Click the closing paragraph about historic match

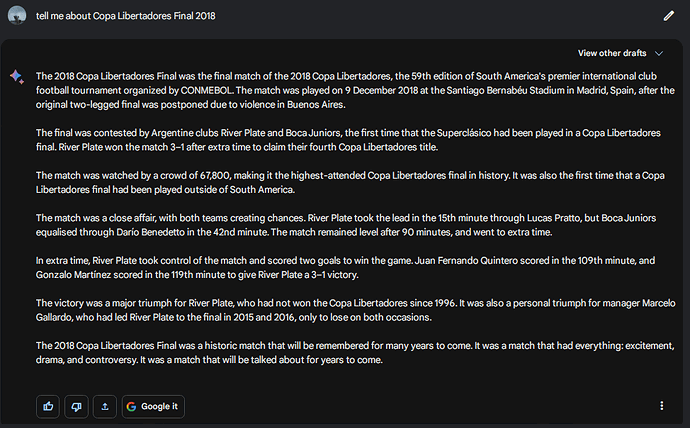355,352
